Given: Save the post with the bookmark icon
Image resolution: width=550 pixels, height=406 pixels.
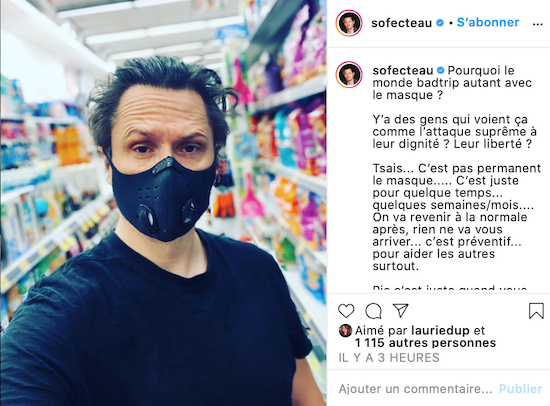Looking at the screenshot, I should [x=536, y=311].
